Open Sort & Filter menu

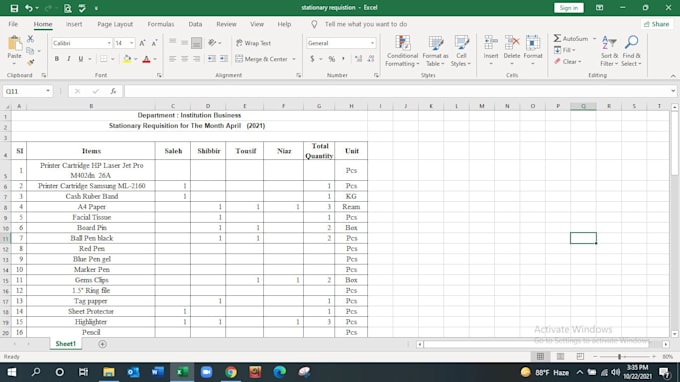coord(609,51)
